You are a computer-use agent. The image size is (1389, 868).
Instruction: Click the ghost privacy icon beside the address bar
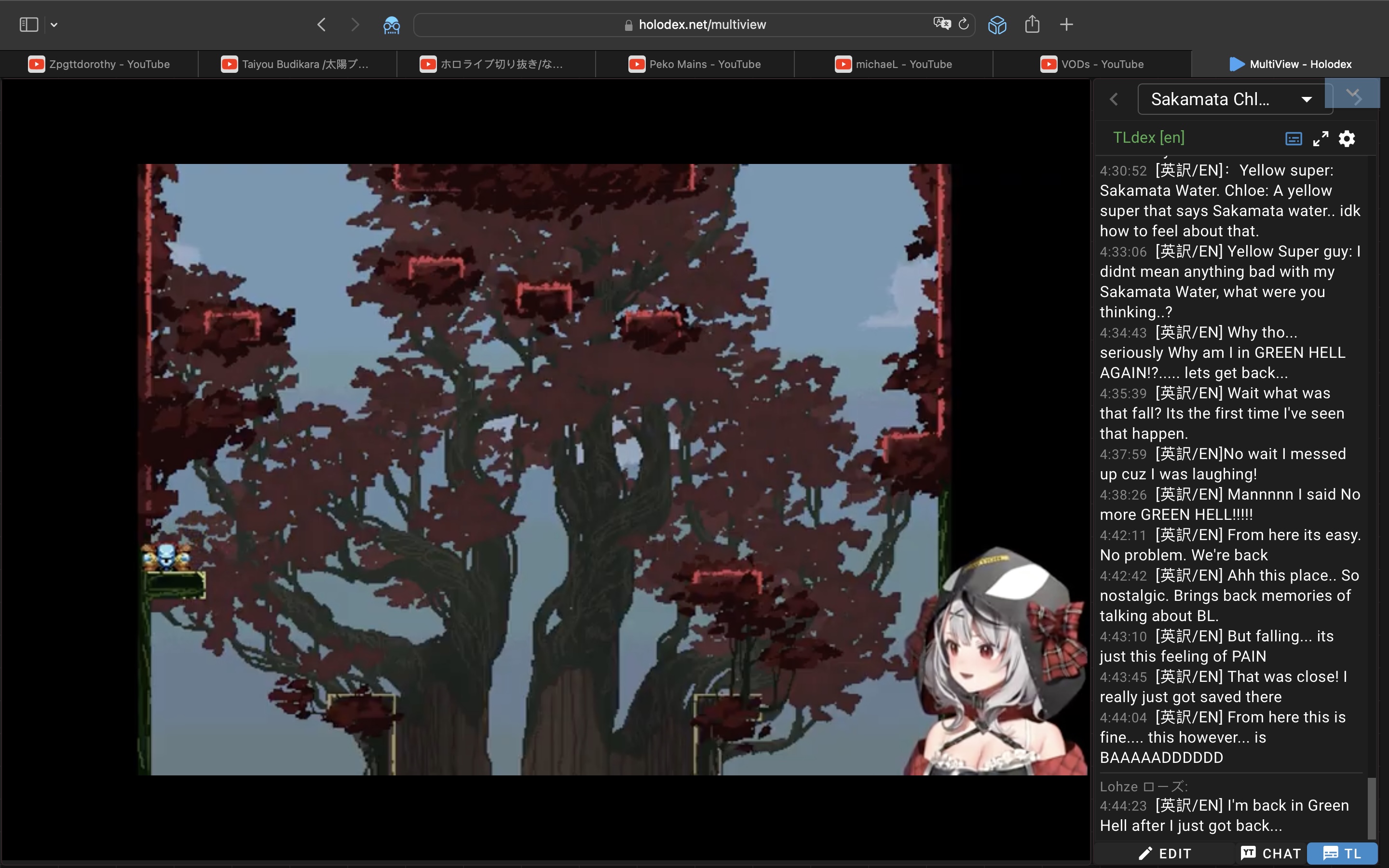tap(392, 25)
